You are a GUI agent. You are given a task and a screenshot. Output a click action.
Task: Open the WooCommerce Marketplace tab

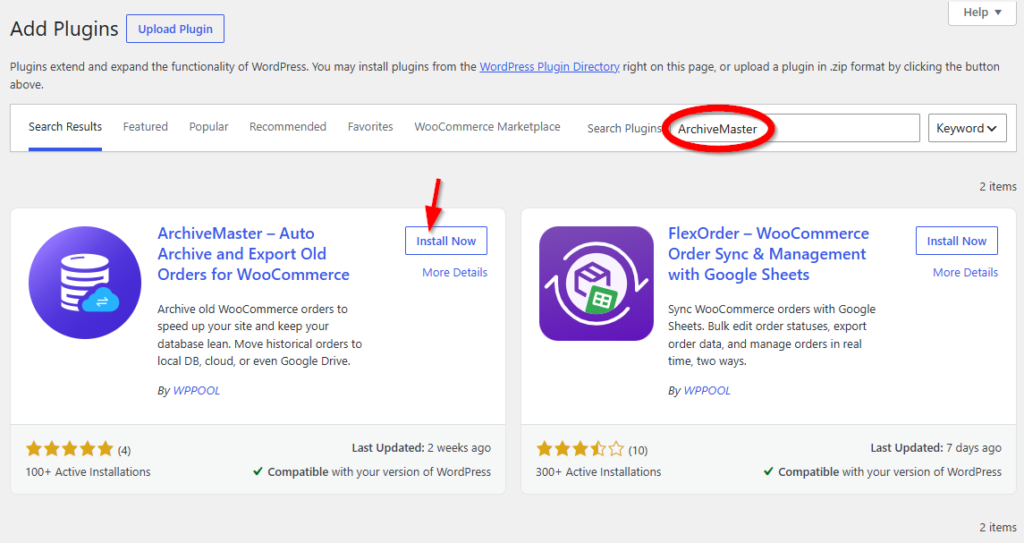point(487,127)
